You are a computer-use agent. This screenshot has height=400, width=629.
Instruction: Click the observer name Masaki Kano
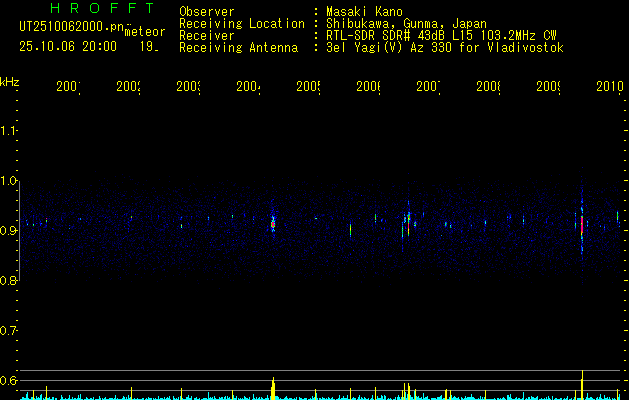364,12
